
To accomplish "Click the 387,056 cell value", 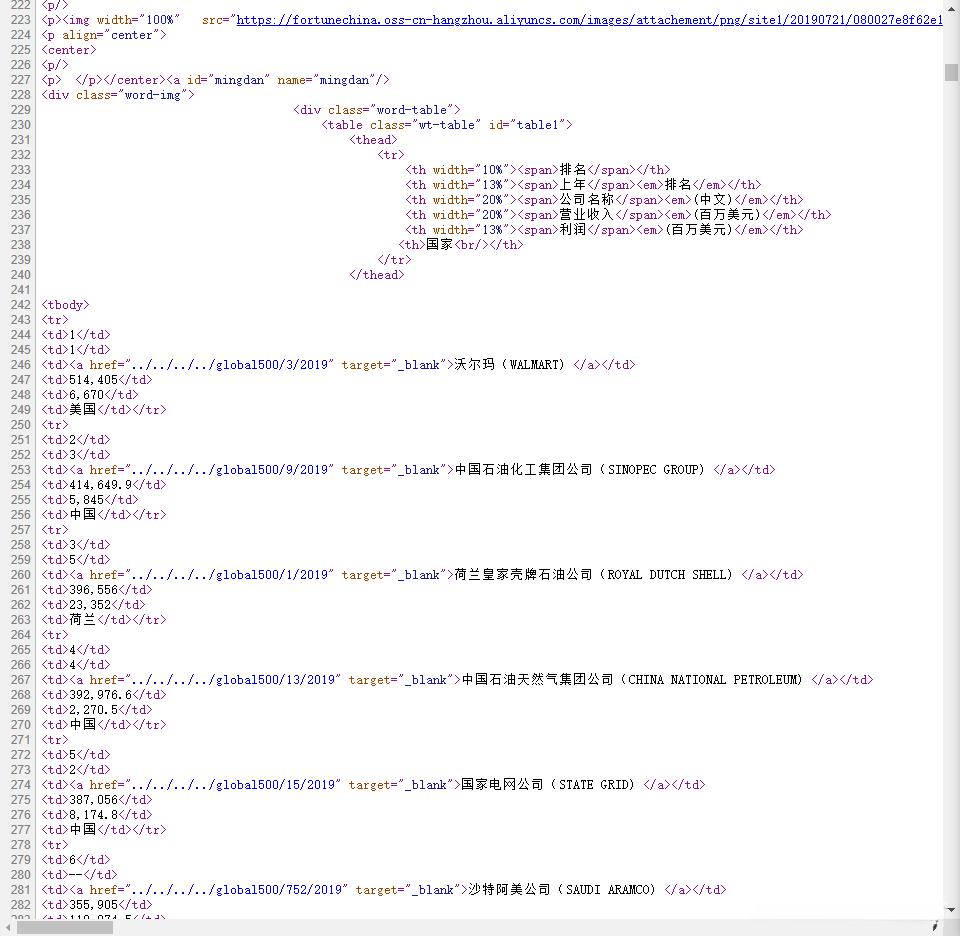I will pos(93,800).
